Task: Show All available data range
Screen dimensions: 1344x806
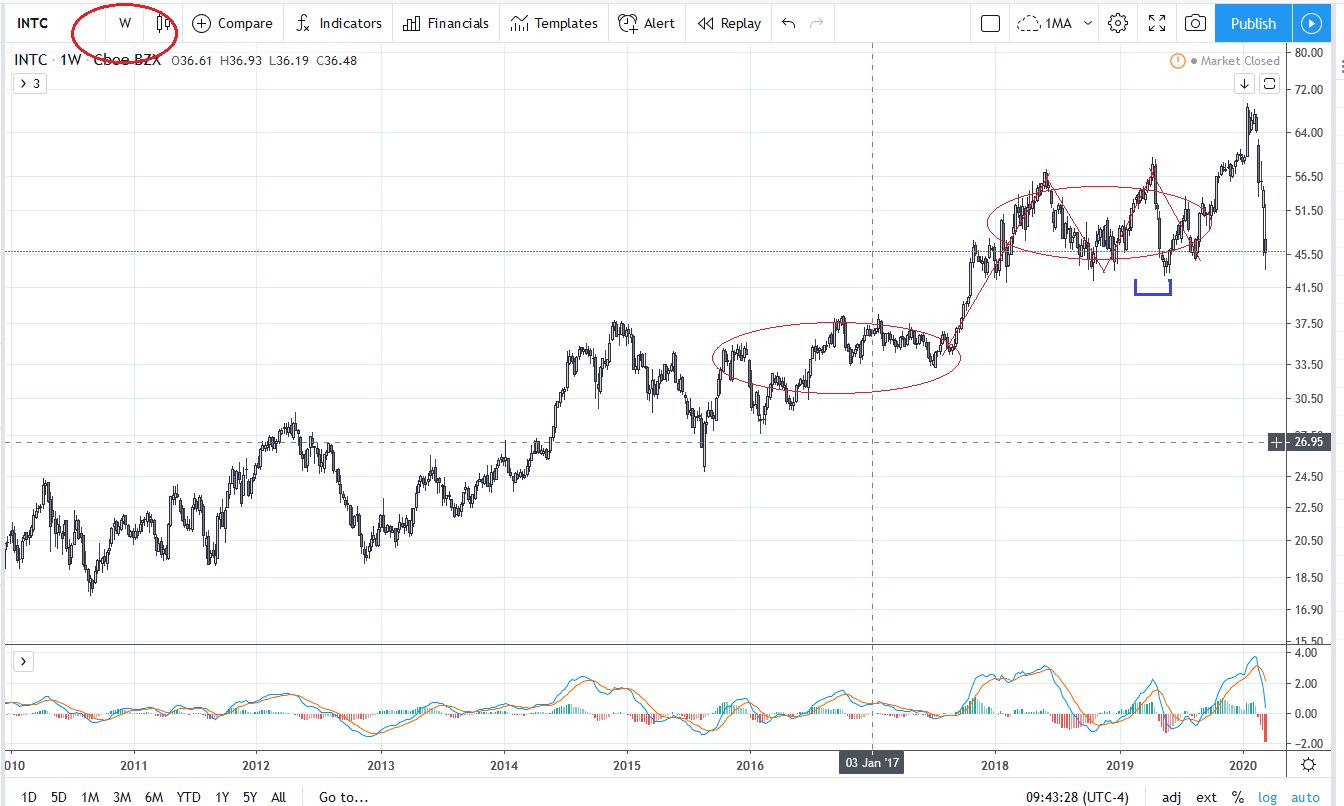Action: (x=278, y=797)
